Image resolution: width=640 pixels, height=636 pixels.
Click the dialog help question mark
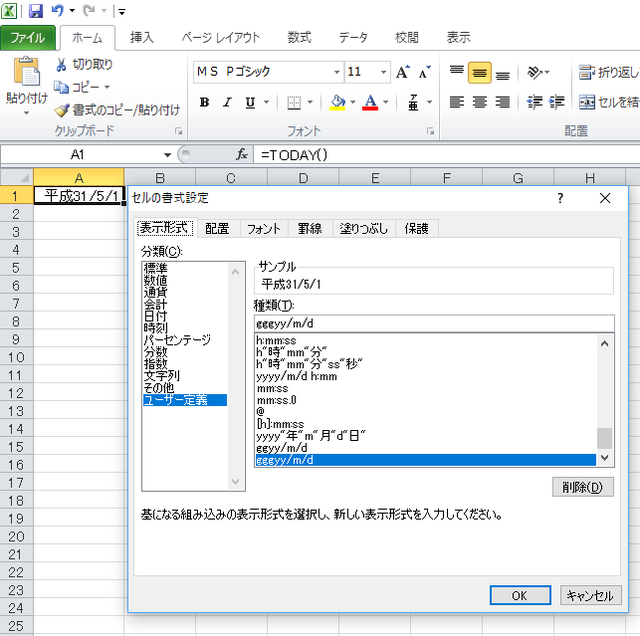pyautogui.click(x=560, y=198)
